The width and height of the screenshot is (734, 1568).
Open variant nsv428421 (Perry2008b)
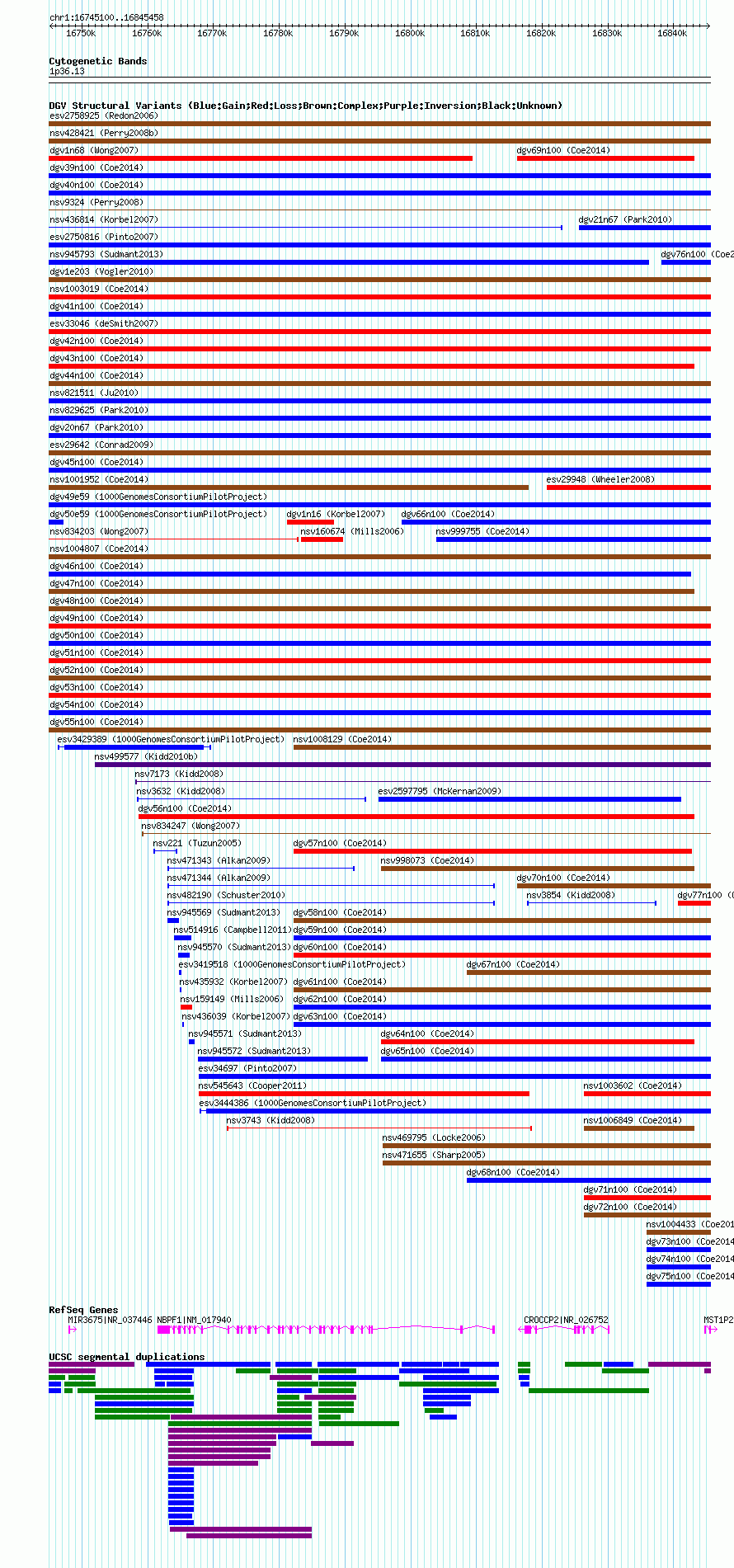point(104,133)
